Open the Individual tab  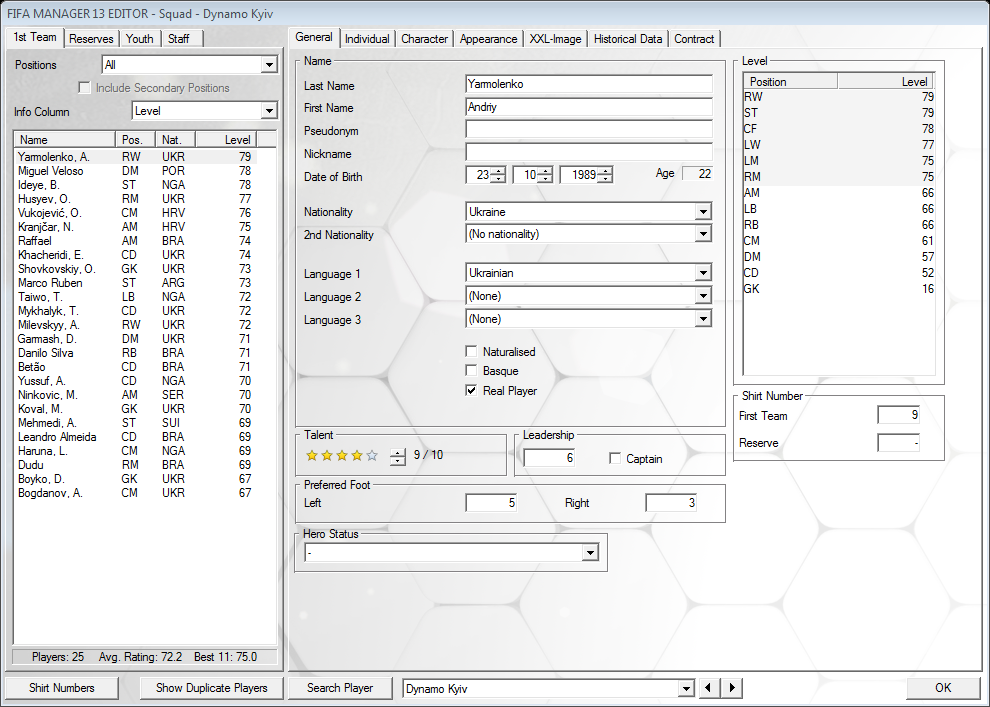tap(367, 39)
